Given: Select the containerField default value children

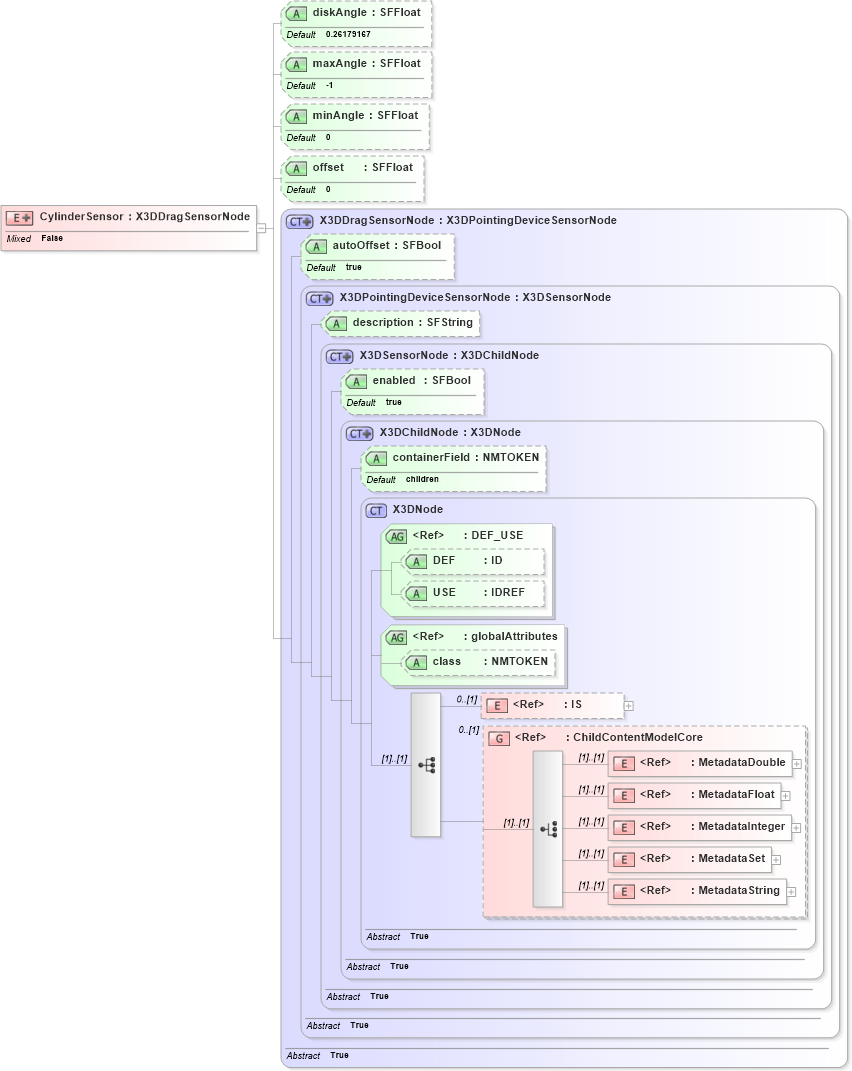Looking at the screenshot, I should 422,479.
